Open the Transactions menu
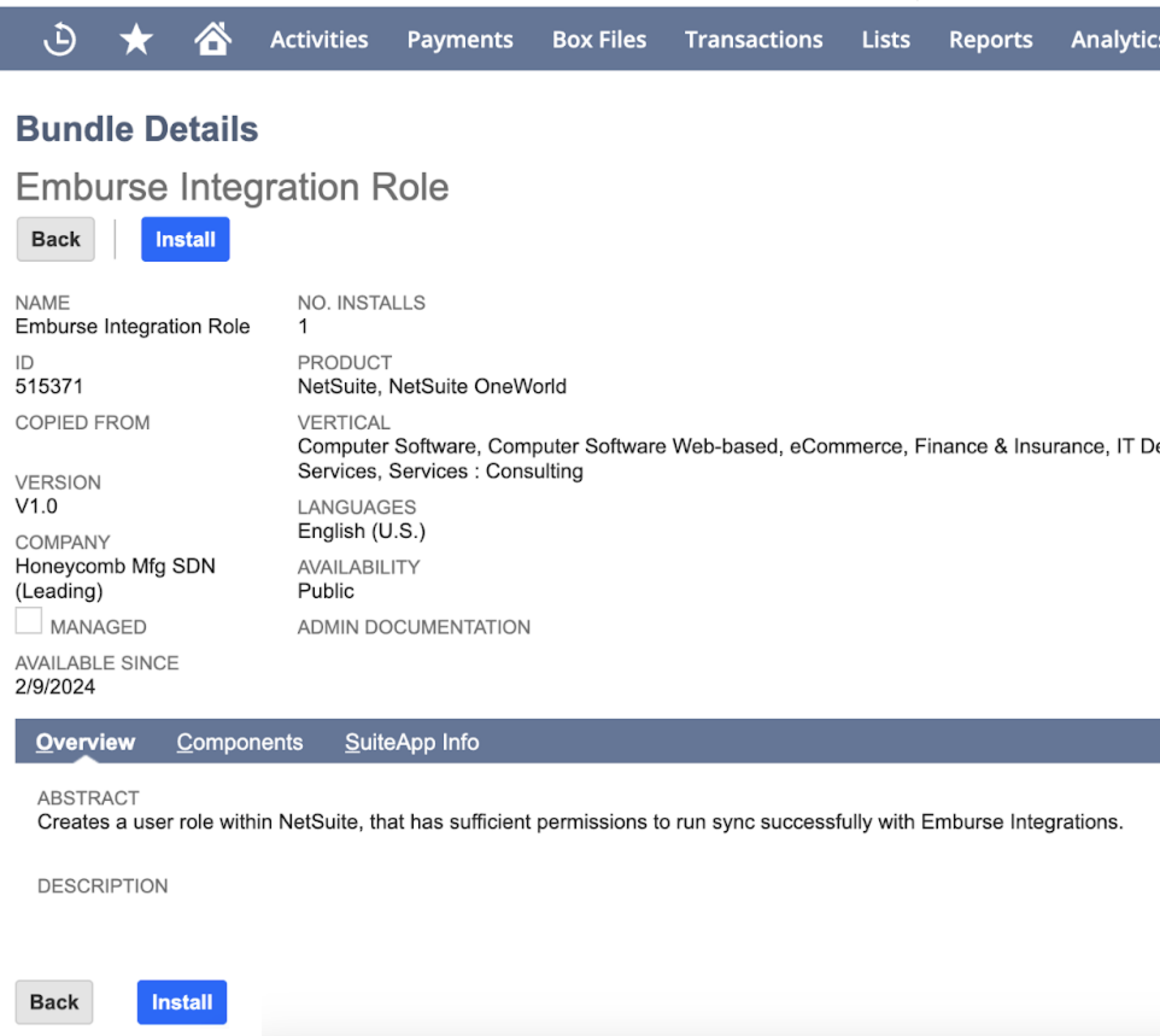Screen dimensions: 1160x1036 click(754, 39)
